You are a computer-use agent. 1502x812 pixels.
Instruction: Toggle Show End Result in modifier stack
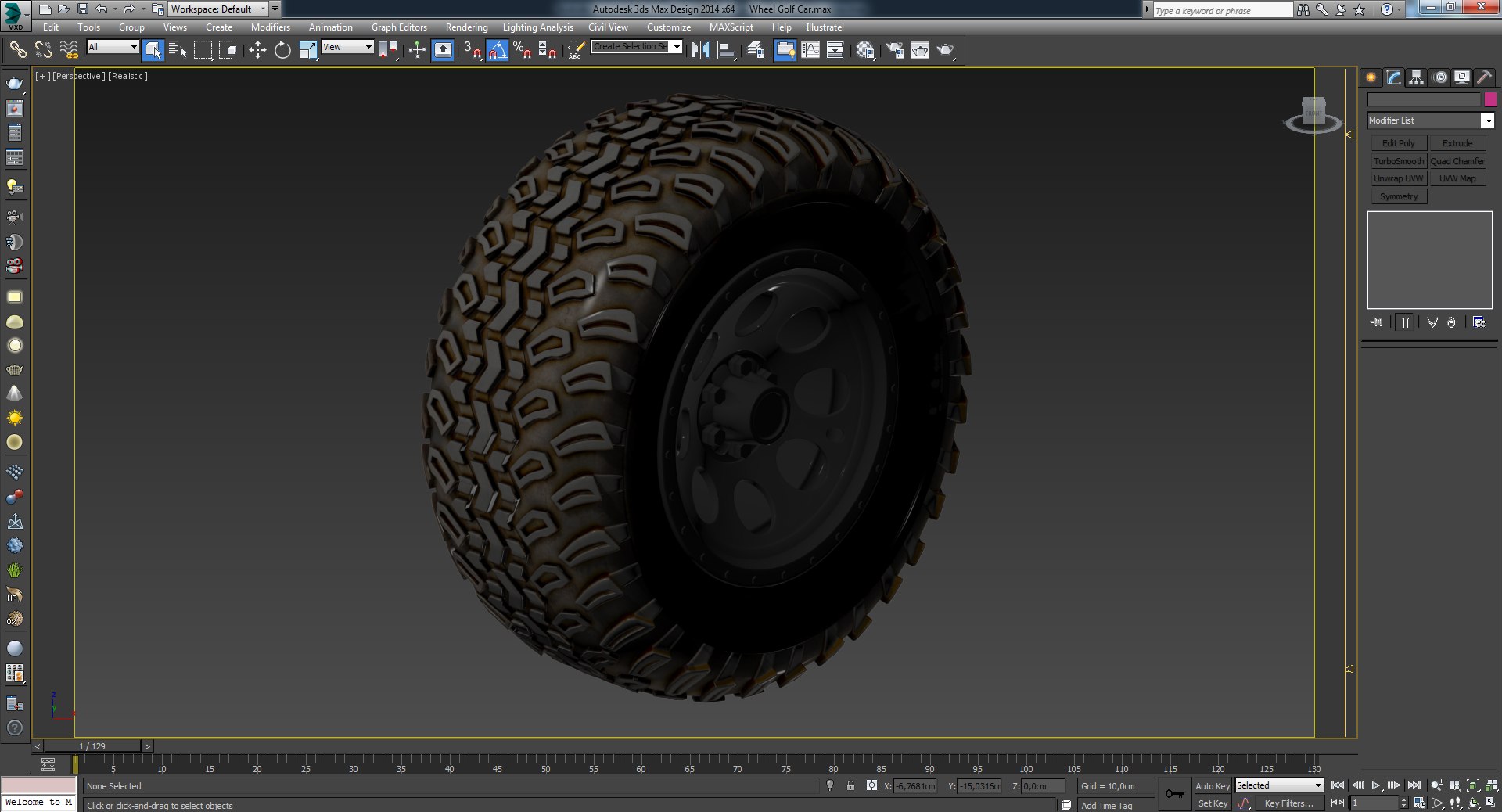tap(1405, 322)
